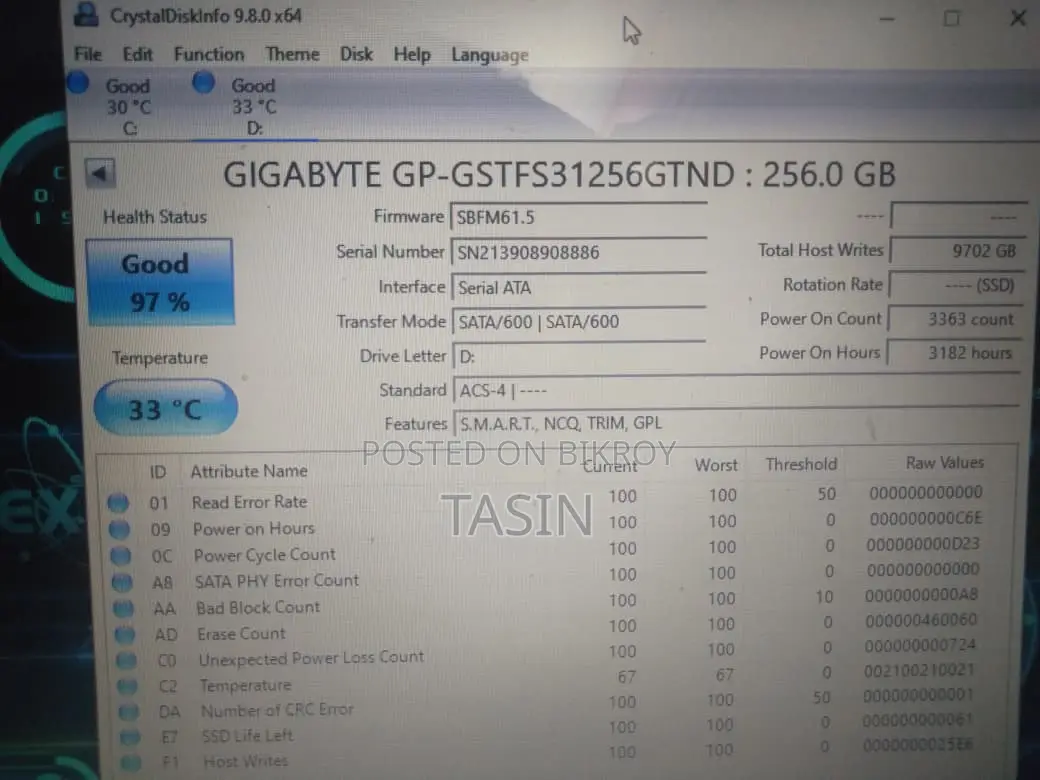Viewport: 1040px width, 780px height.
Task: Click the CrystalDiskInfo app icon in title bar
Action: (86, 13)
